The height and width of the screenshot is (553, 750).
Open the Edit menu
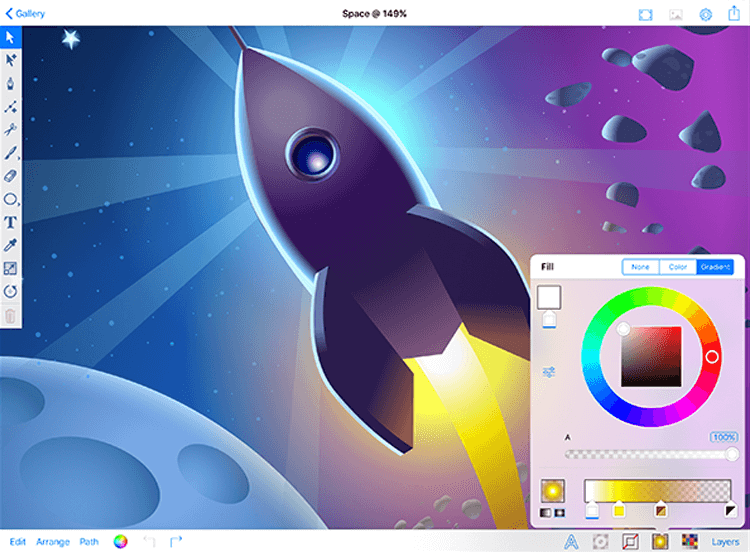pyautogui.click(x=18, y=542)
